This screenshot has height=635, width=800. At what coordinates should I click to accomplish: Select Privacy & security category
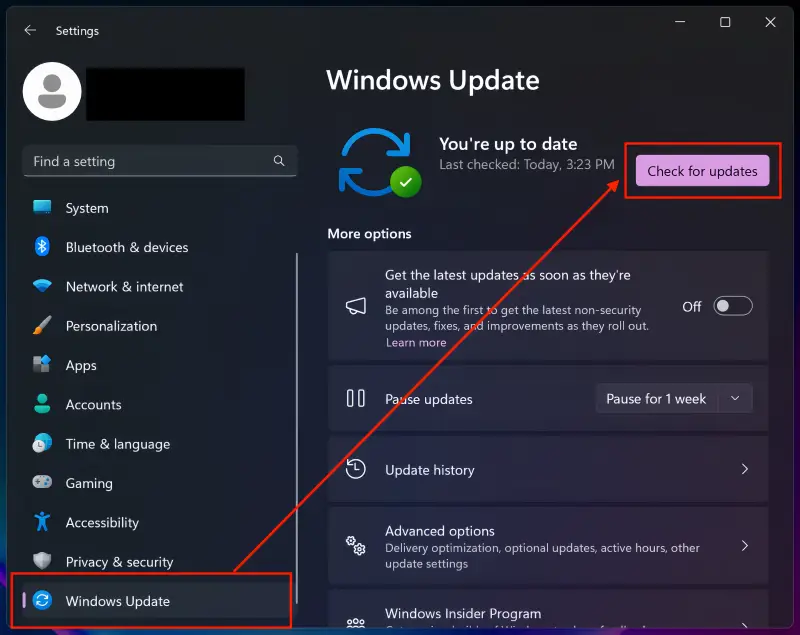pos(159,562)
